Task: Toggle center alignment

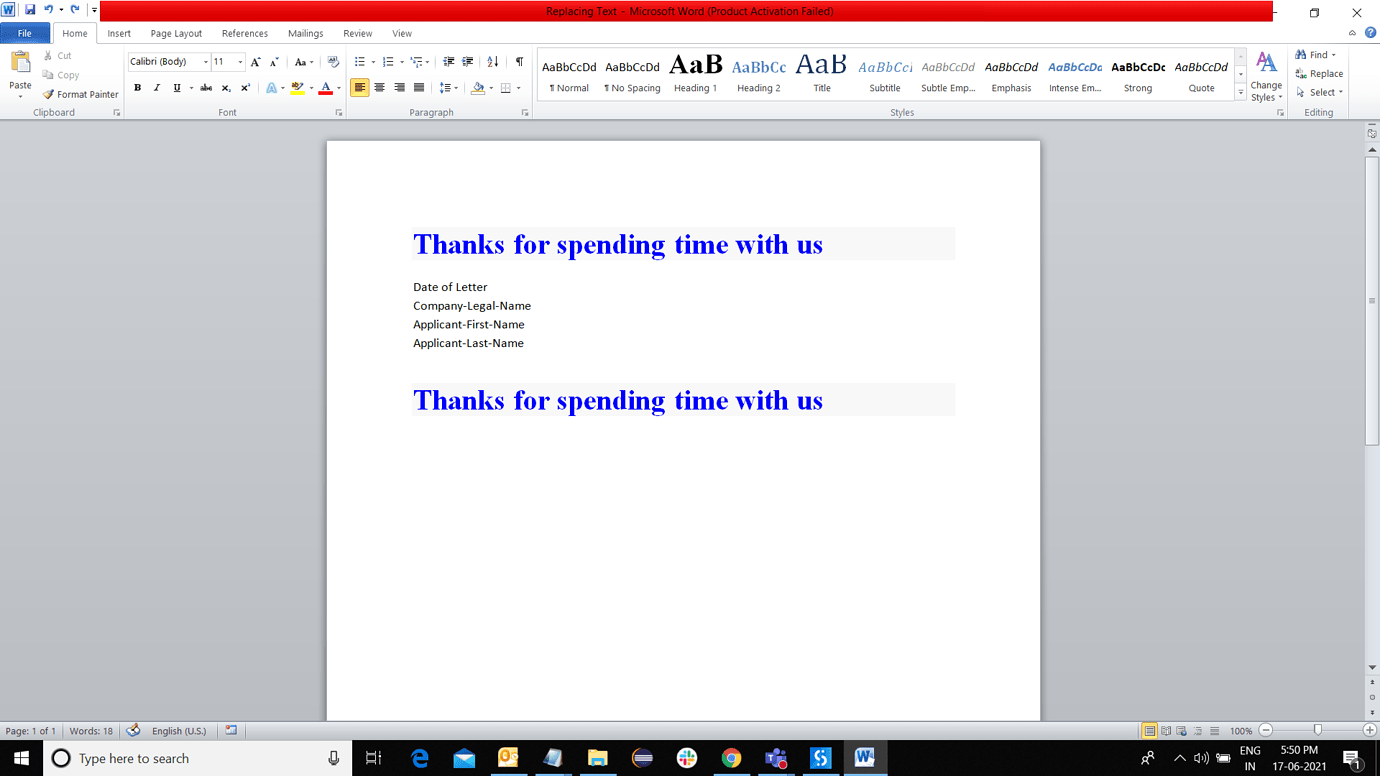Action: (379, 88)
